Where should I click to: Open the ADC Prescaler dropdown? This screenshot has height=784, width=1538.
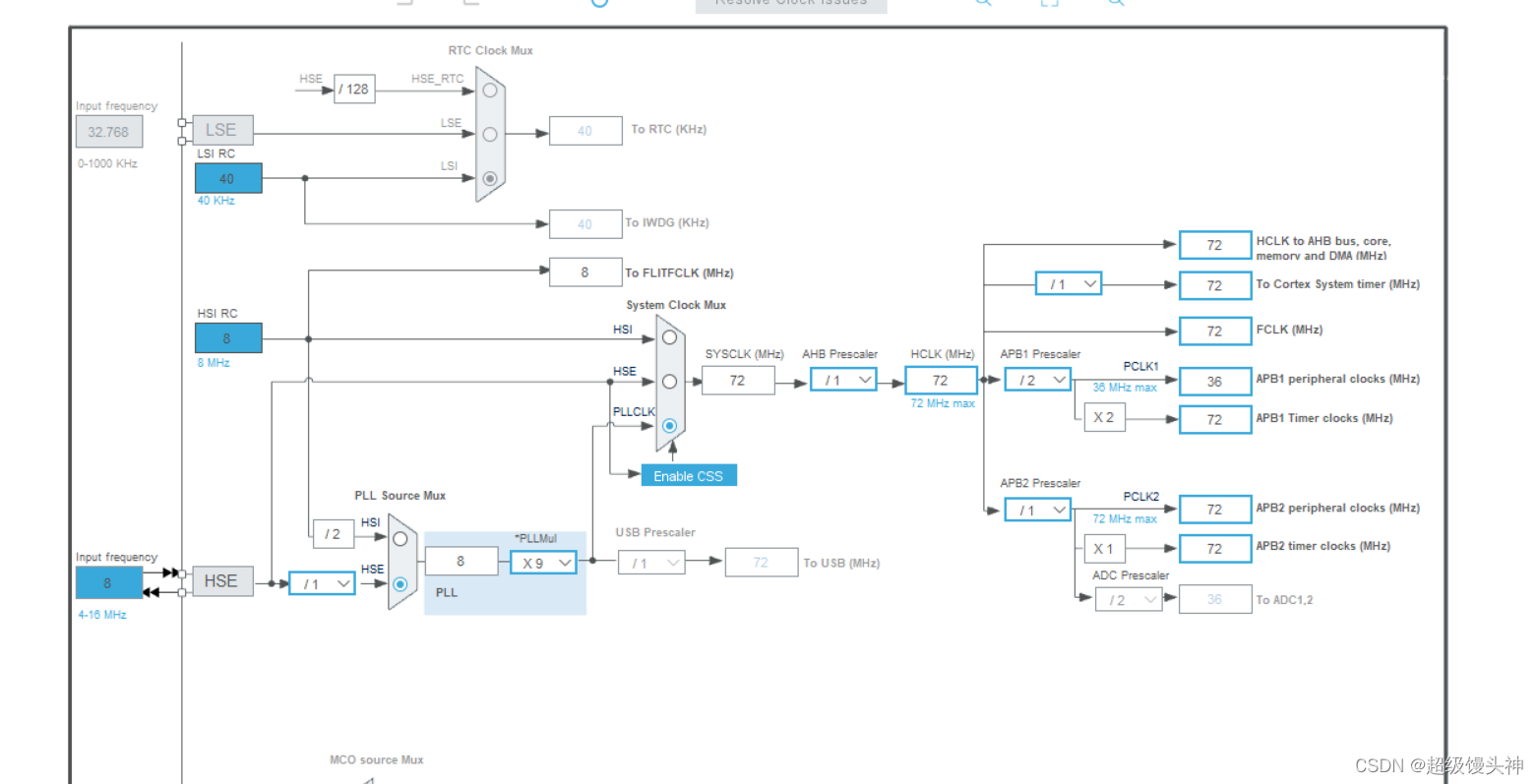(x=1129, y=599)
